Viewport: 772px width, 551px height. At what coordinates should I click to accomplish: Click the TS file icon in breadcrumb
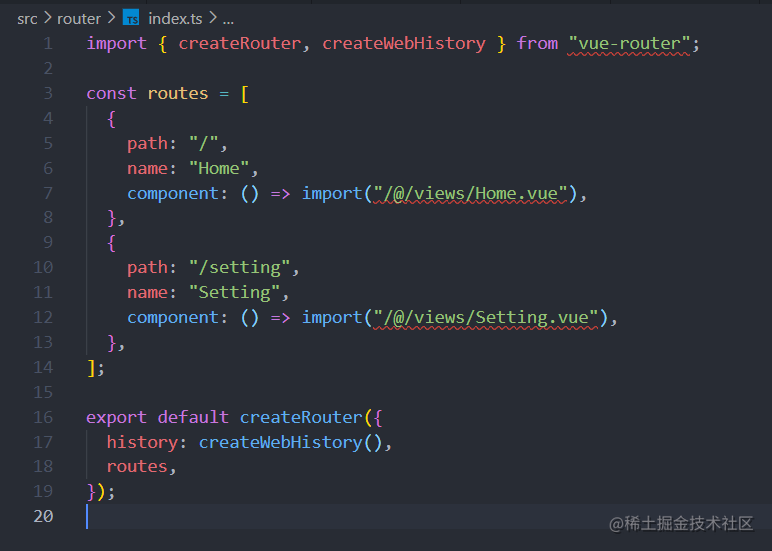tap(131, 18)
